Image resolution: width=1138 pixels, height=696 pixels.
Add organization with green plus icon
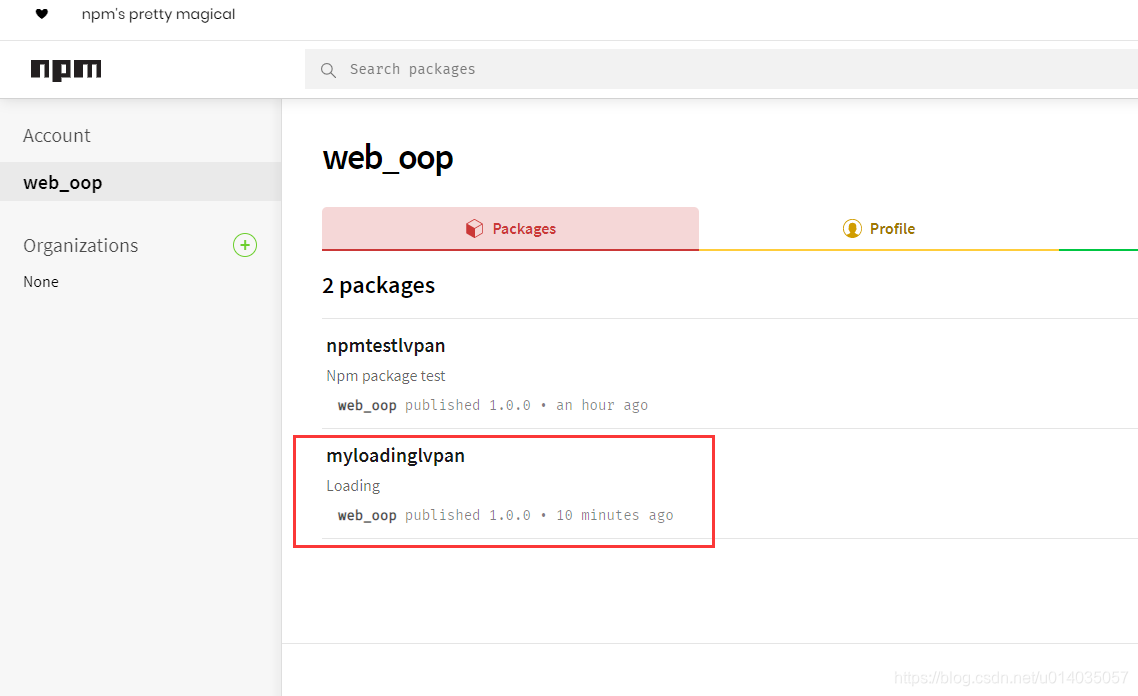click(245, 245)
